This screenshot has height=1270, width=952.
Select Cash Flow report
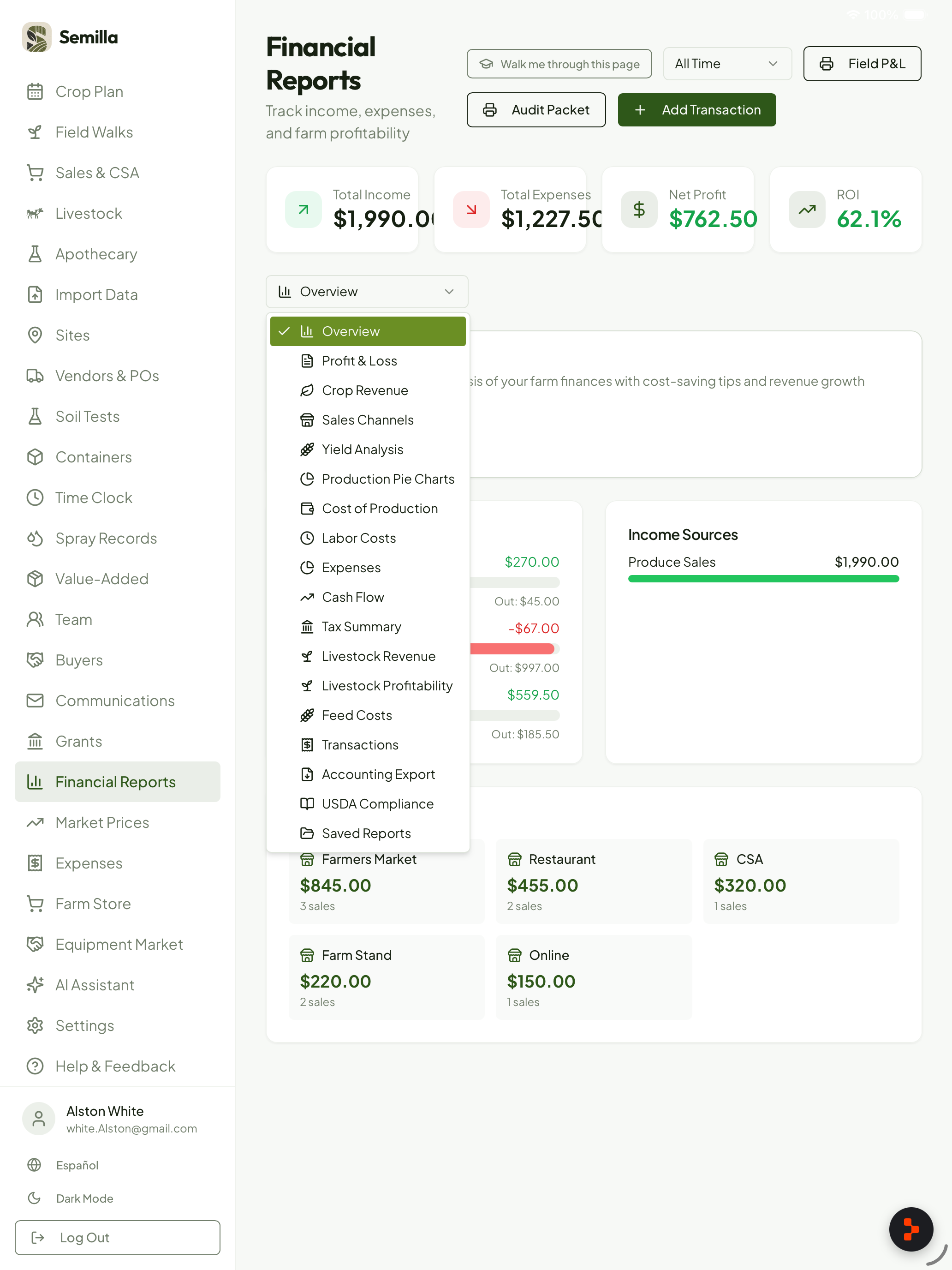tap(368, 598)
